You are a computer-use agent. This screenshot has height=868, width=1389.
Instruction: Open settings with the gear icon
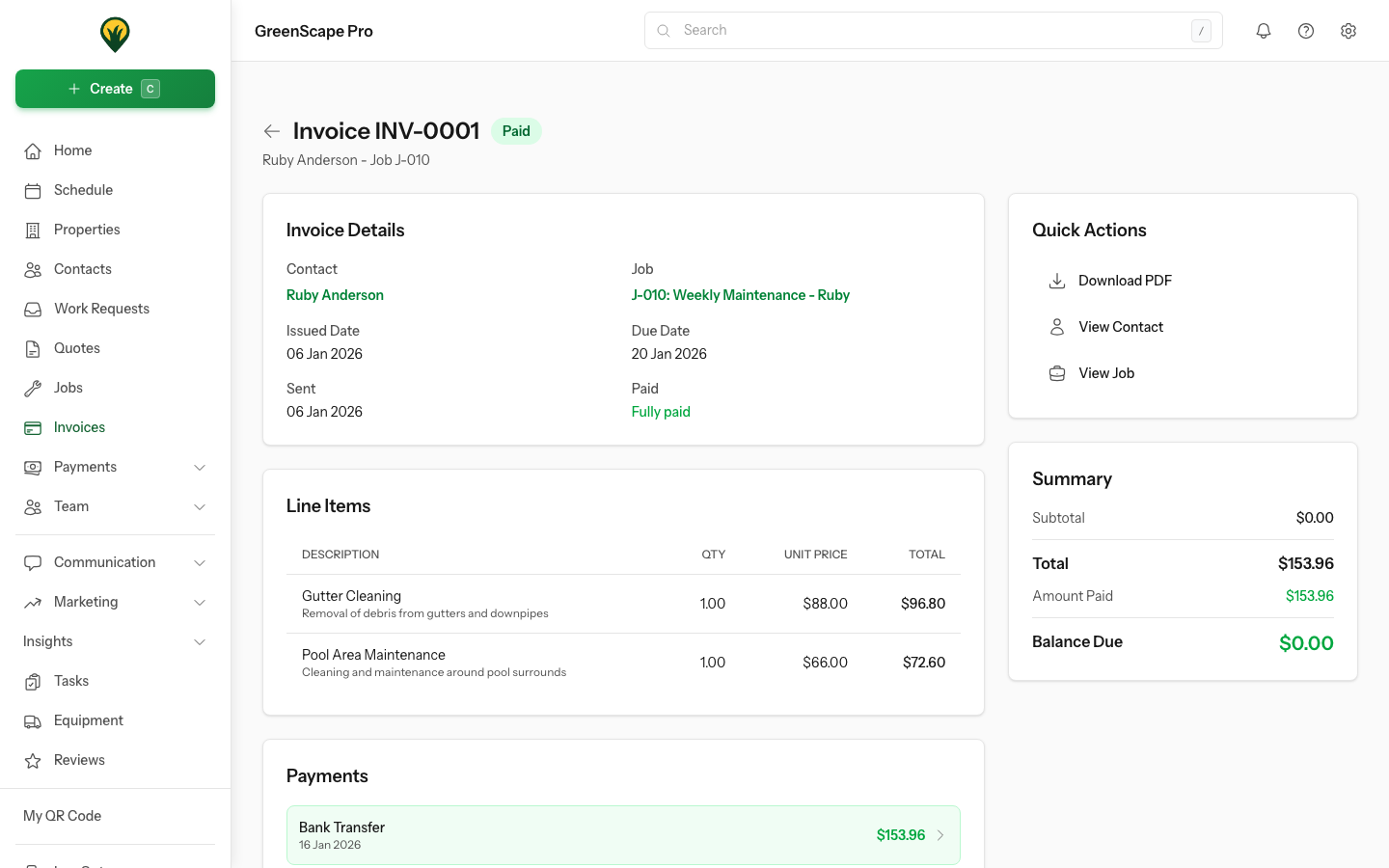tap(1348, 30)
